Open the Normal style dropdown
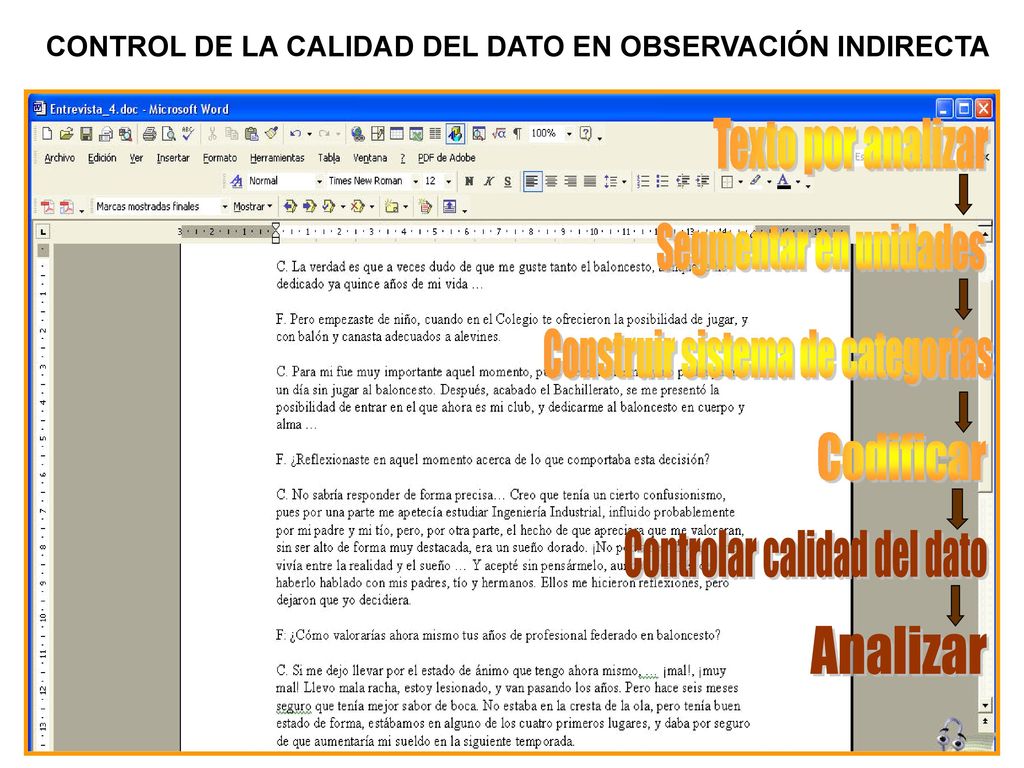The image size is (1024, 768). (319, 182)
